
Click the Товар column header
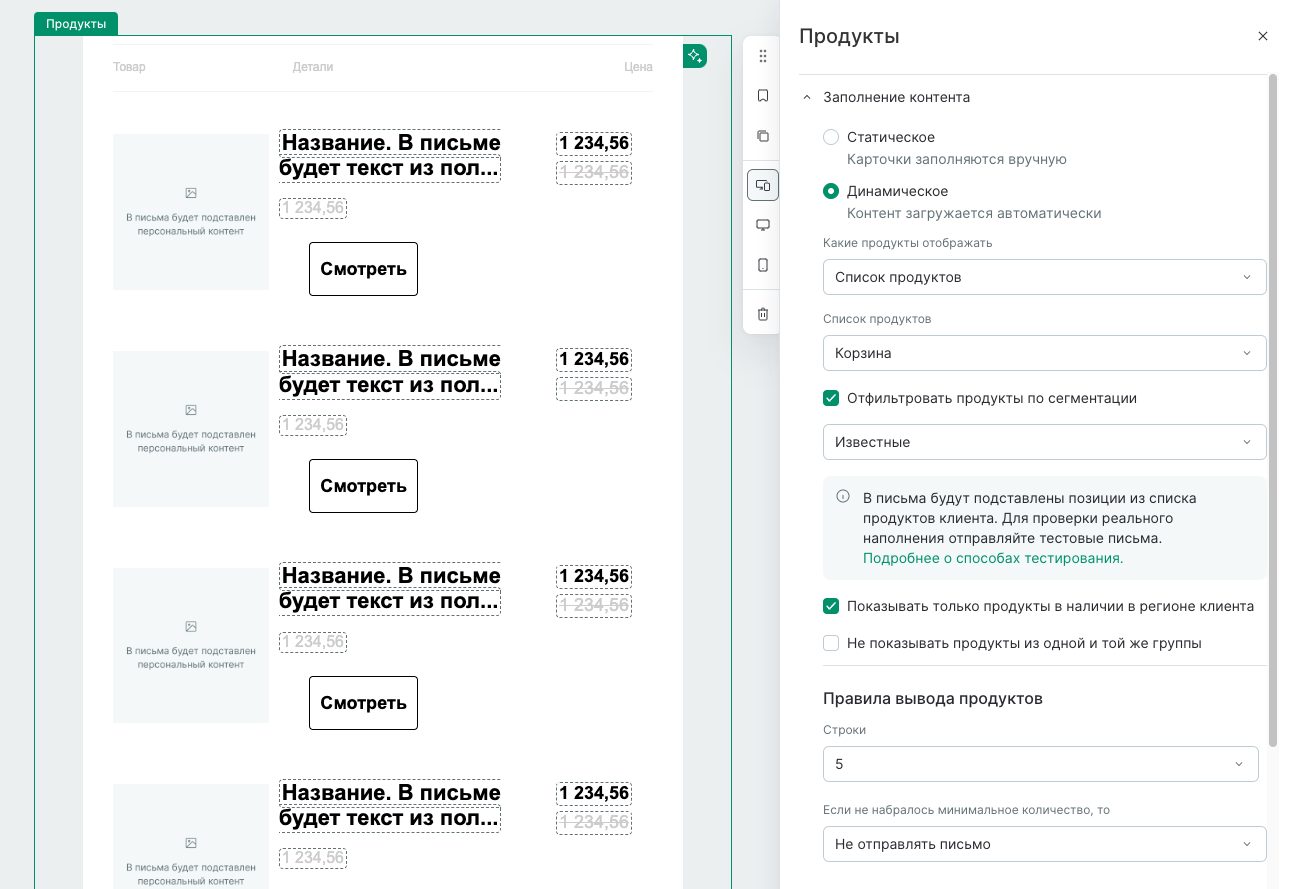pos(129,67)
